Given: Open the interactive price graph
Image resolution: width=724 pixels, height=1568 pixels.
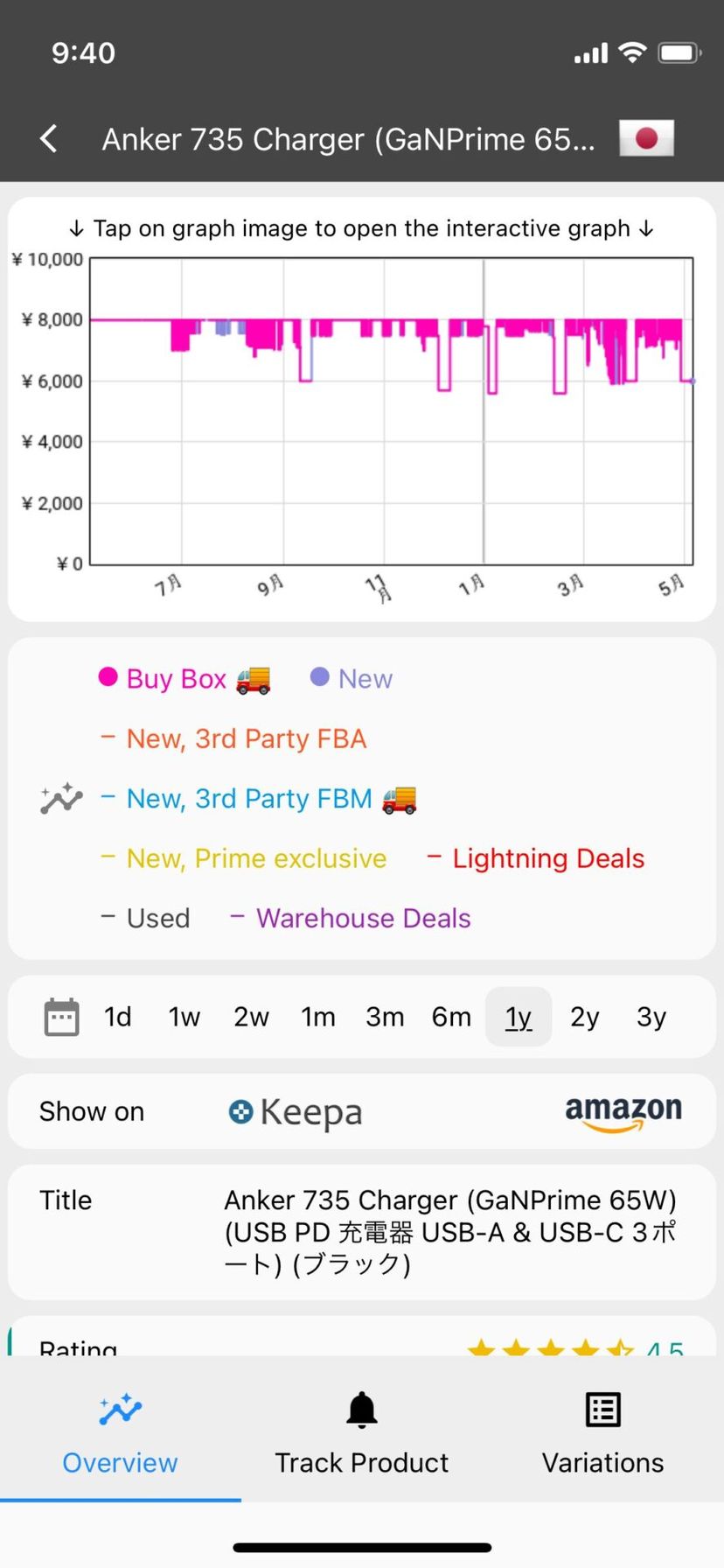Looking at the screenshot, I should (x=392, y=411).
